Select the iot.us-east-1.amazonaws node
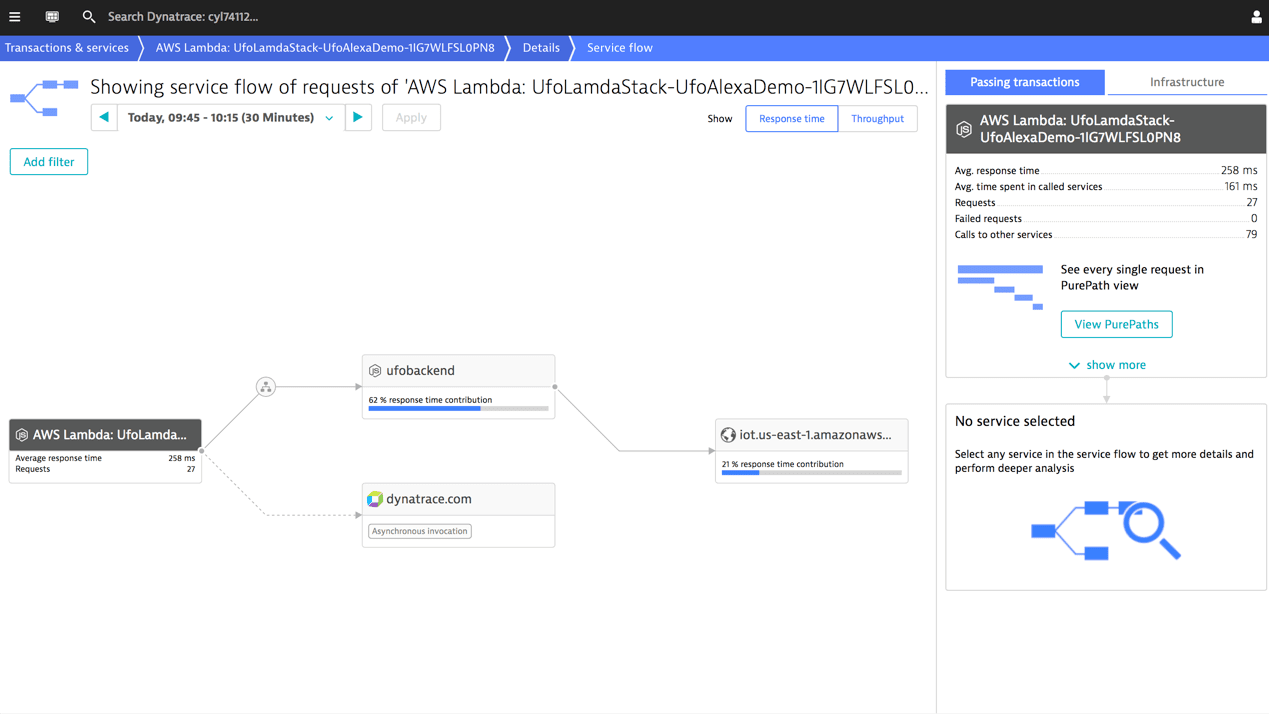1269x714 pixels. coord(812,451)
